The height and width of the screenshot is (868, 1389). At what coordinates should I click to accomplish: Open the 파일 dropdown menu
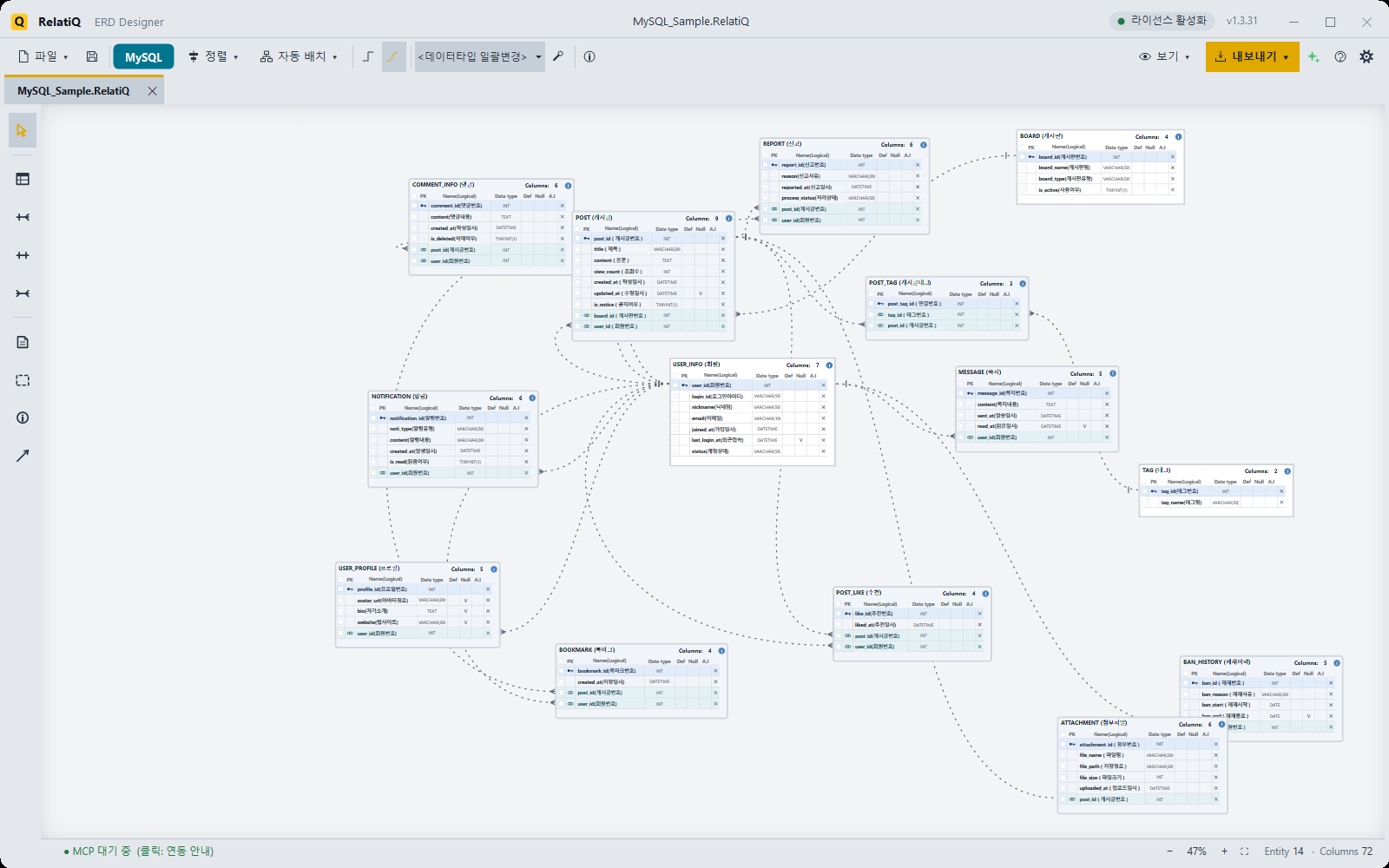[43, 56]
